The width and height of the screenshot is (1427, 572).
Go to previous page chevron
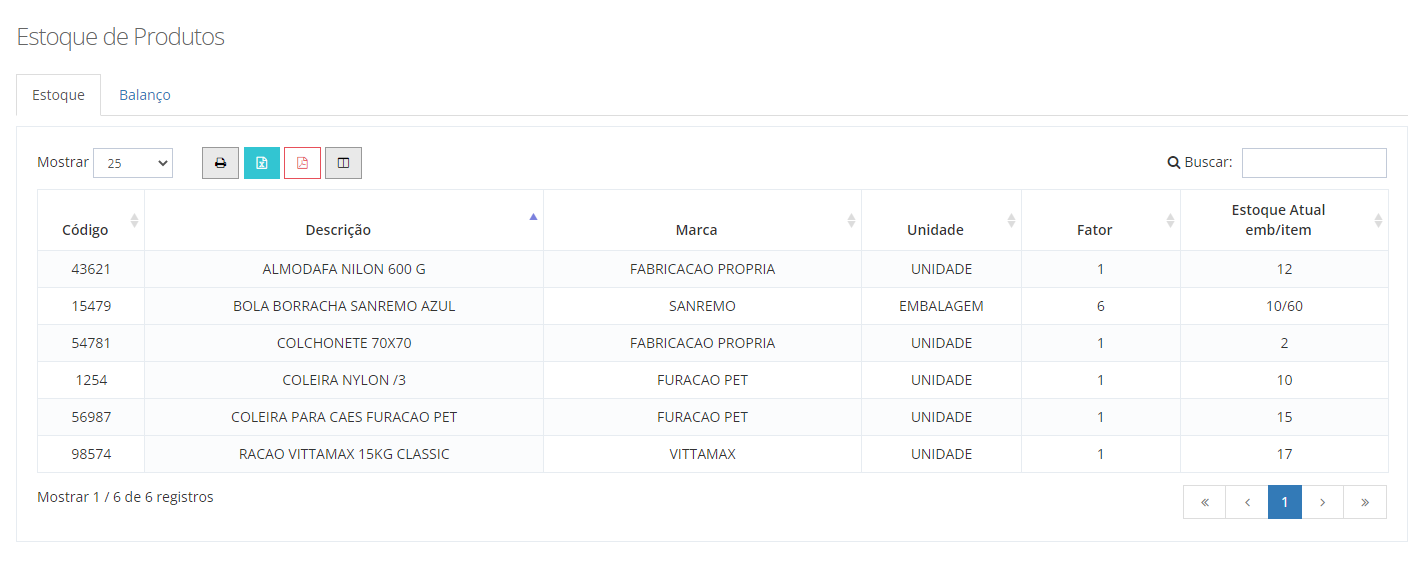1247,502
